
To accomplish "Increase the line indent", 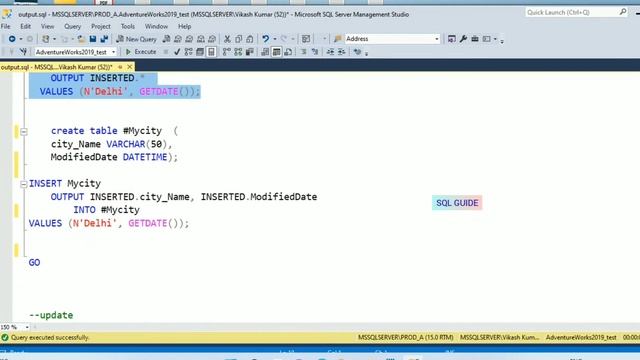I will click(342, 52).
